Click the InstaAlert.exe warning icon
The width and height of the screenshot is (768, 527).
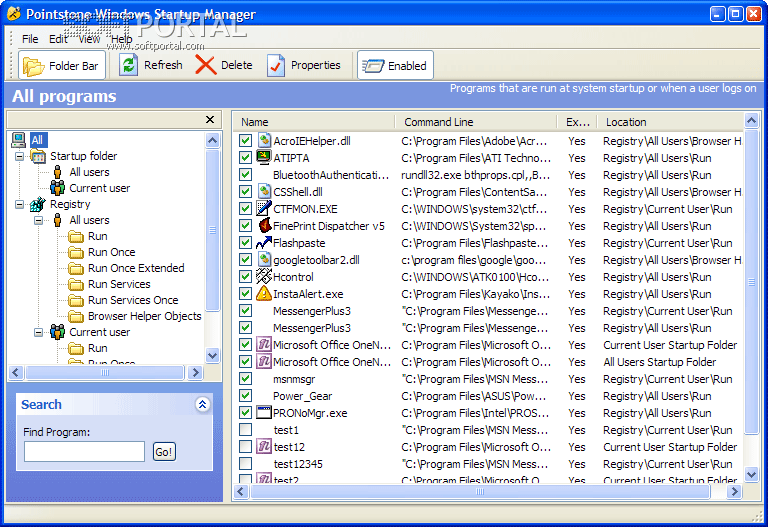point(264,293)
